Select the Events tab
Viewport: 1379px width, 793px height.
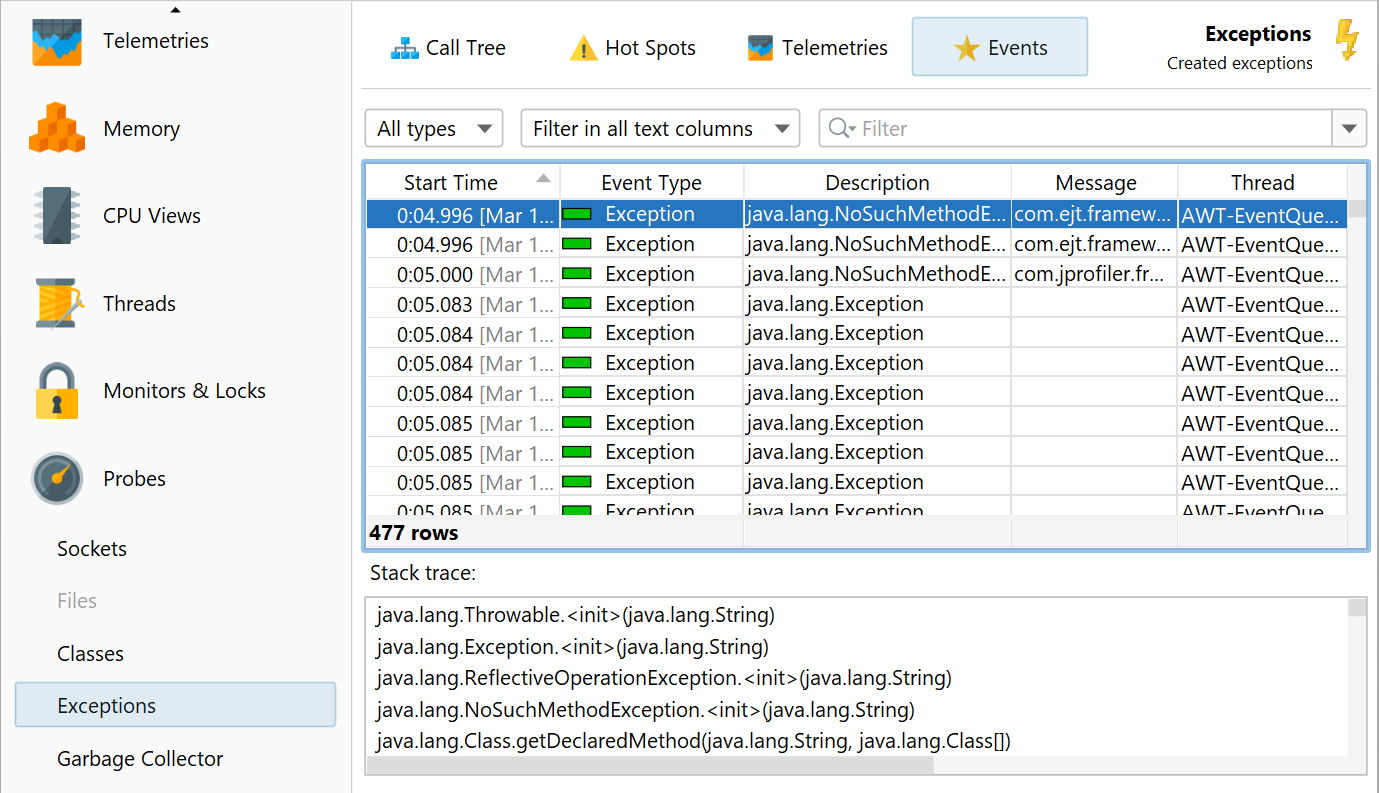click(999, 48)
